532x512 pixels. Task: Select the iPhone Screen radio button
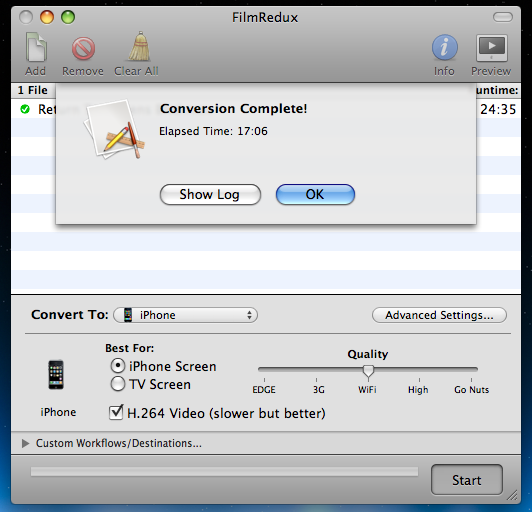pos(118,366)
